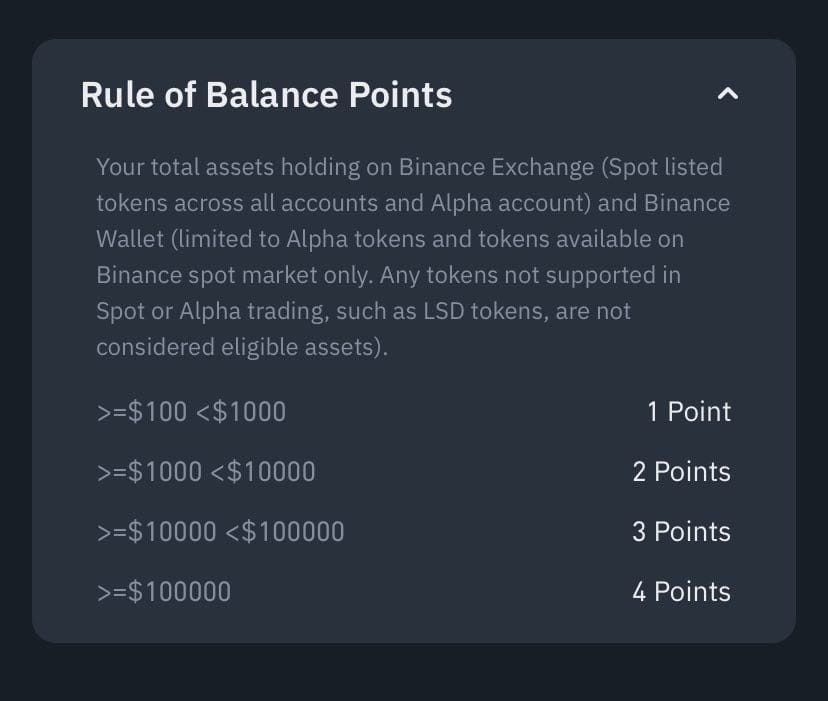This screenshot has height=701, width=828.
Task: Click the "4 Points" value
Action: 681,592
